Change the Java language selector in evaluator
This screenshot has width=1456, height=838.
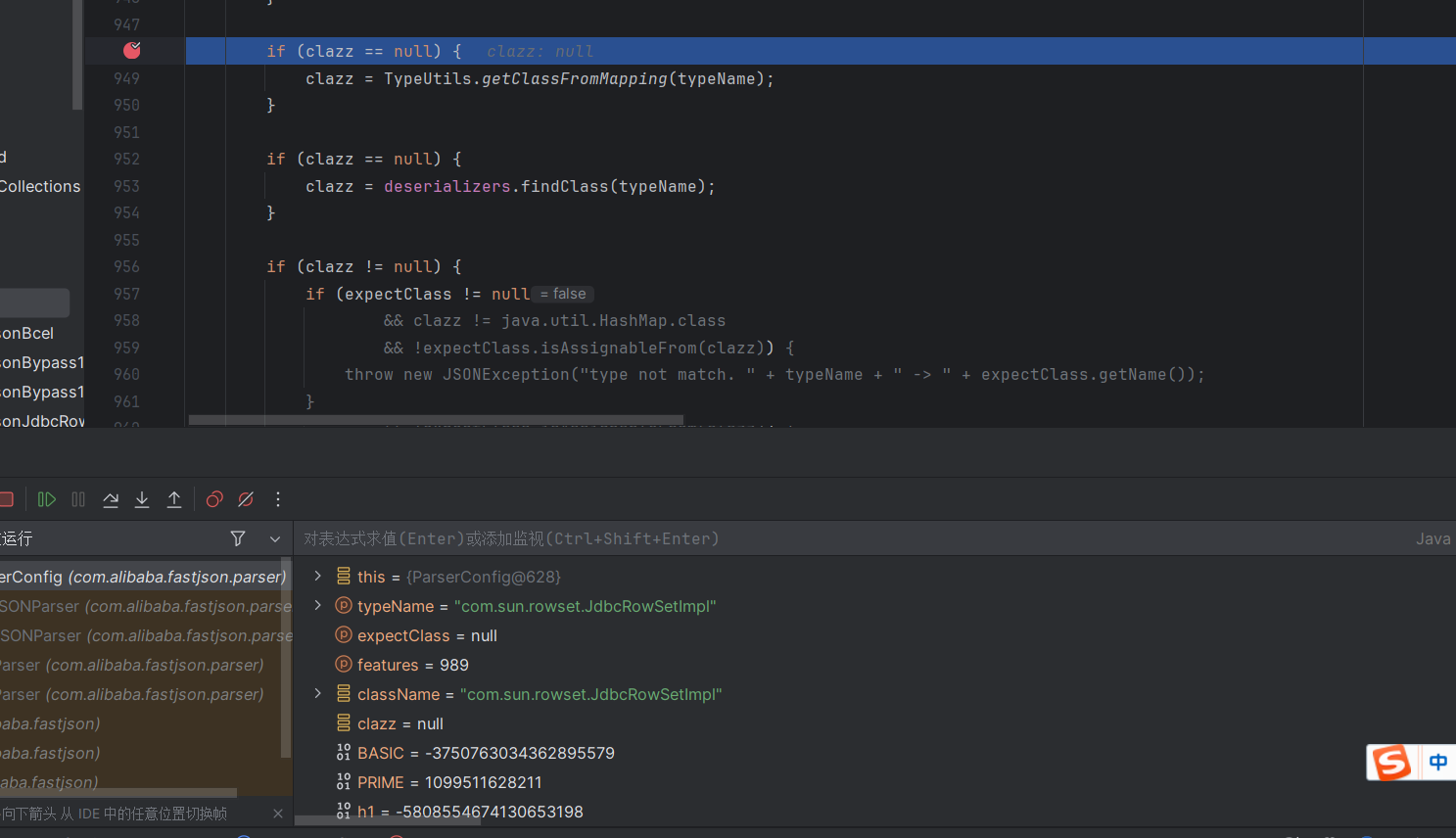point(1433,538)
